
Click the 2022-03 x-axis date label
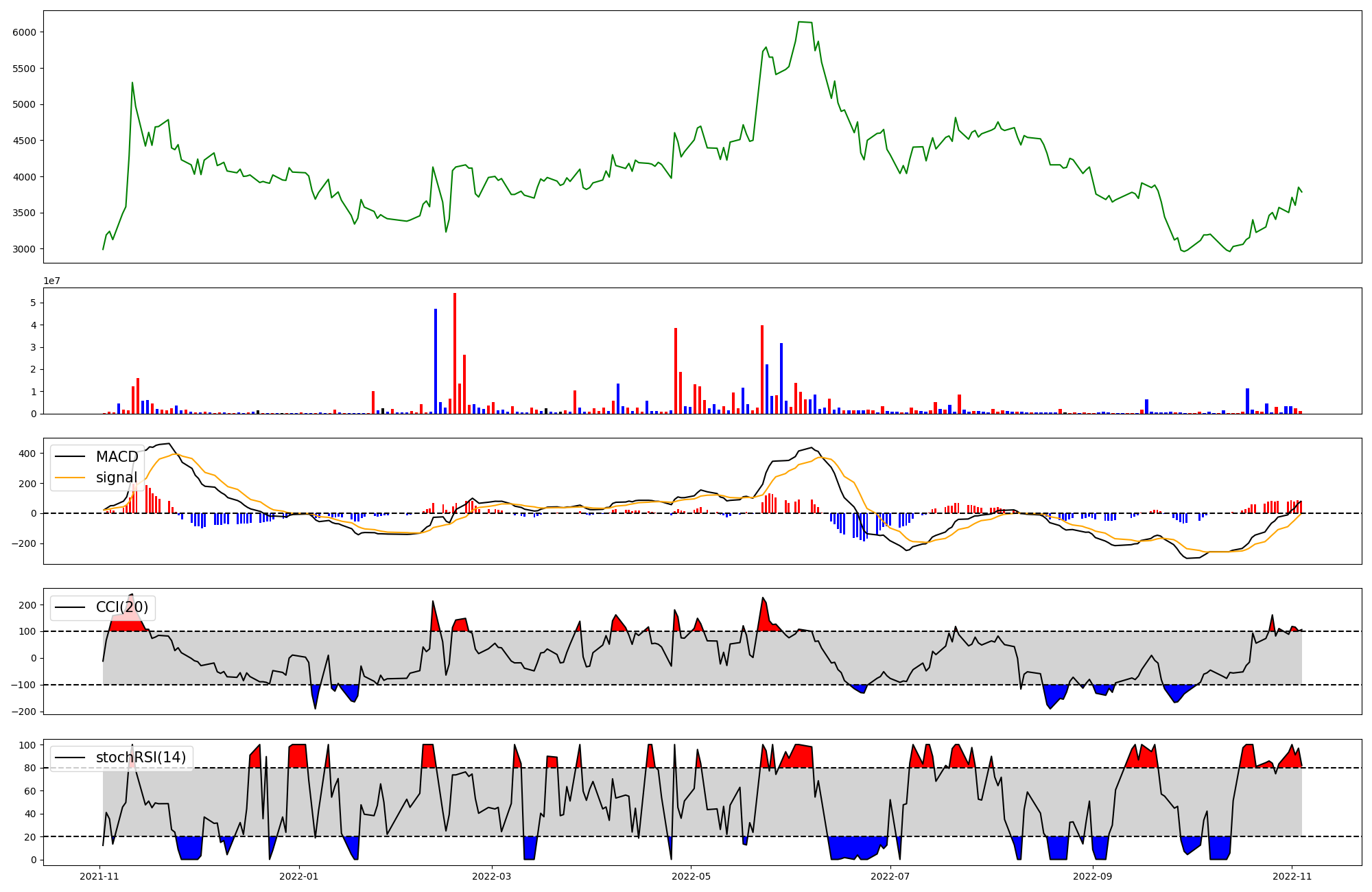(491, 876)
